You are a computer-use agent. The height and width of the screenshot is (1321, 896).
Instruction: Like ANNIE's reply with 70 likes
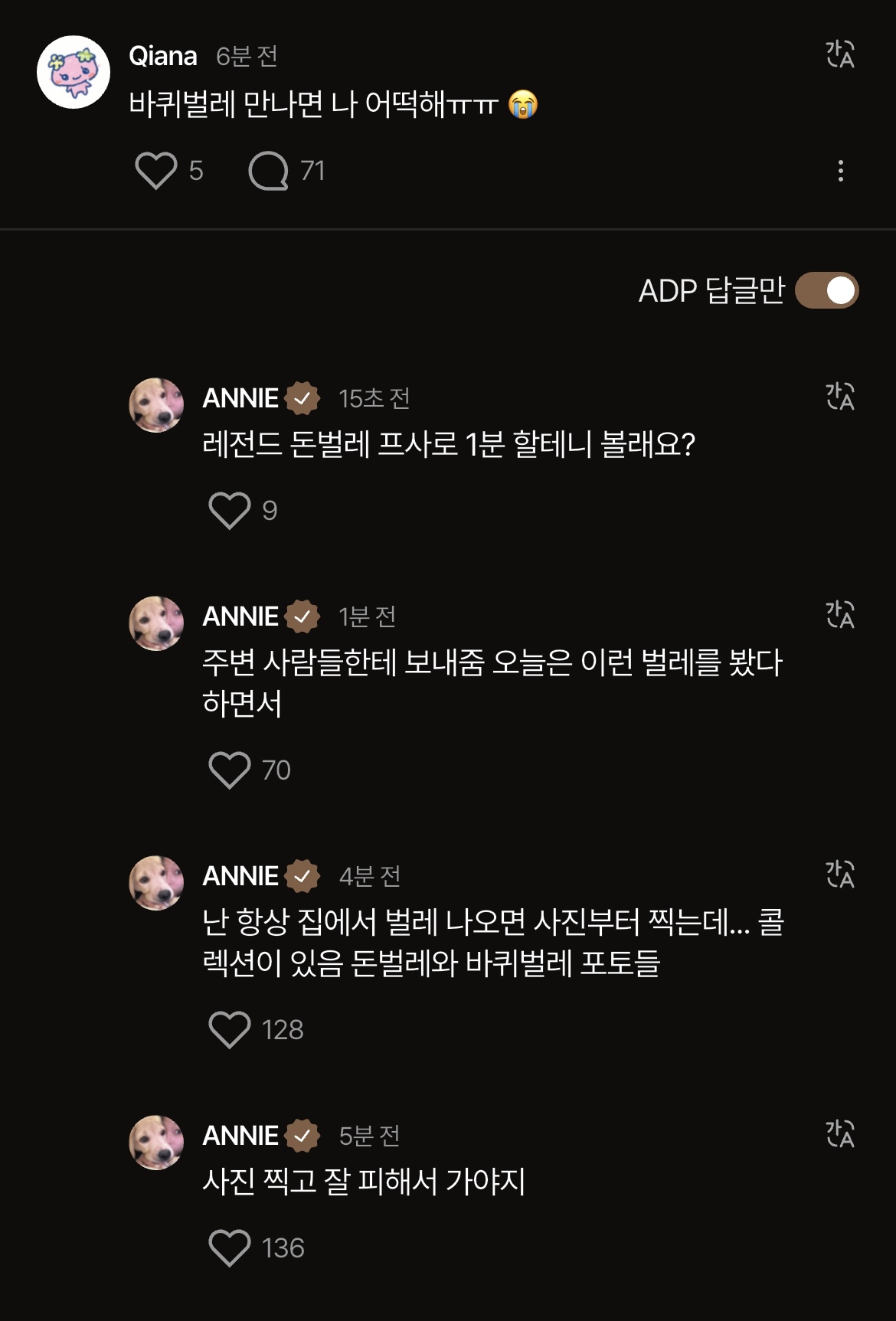(x=230, y=770)
